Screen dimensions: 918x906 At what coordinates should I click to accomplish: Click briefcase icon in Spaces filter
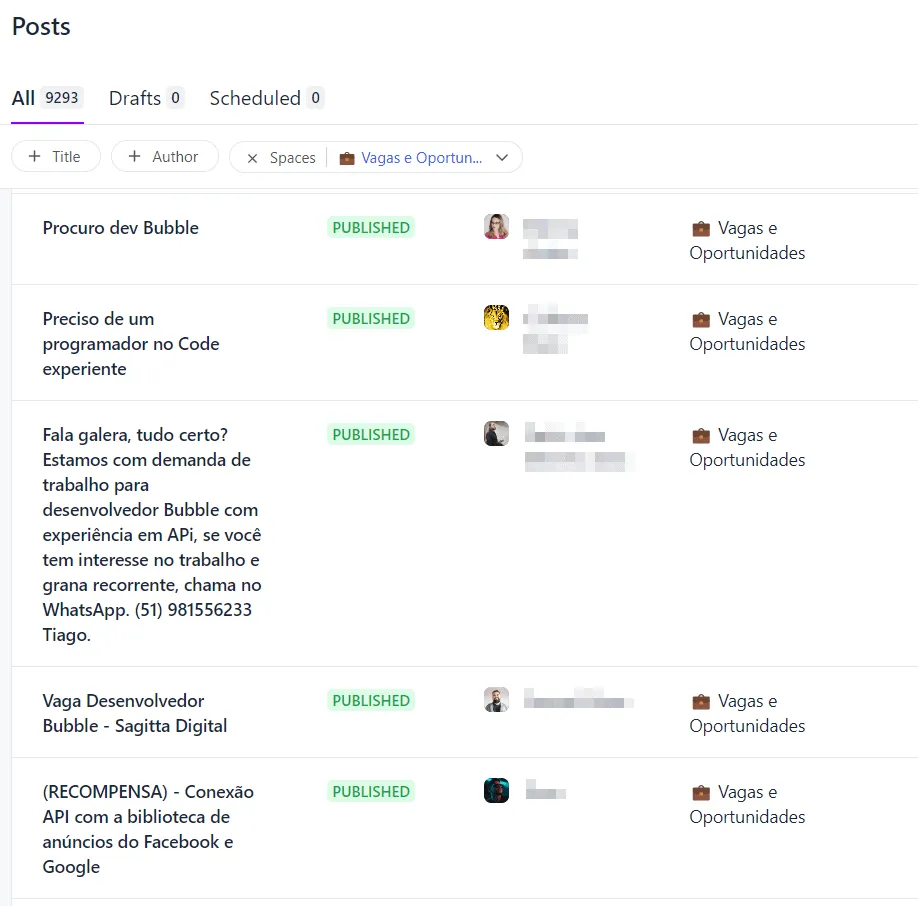(347, 158)
